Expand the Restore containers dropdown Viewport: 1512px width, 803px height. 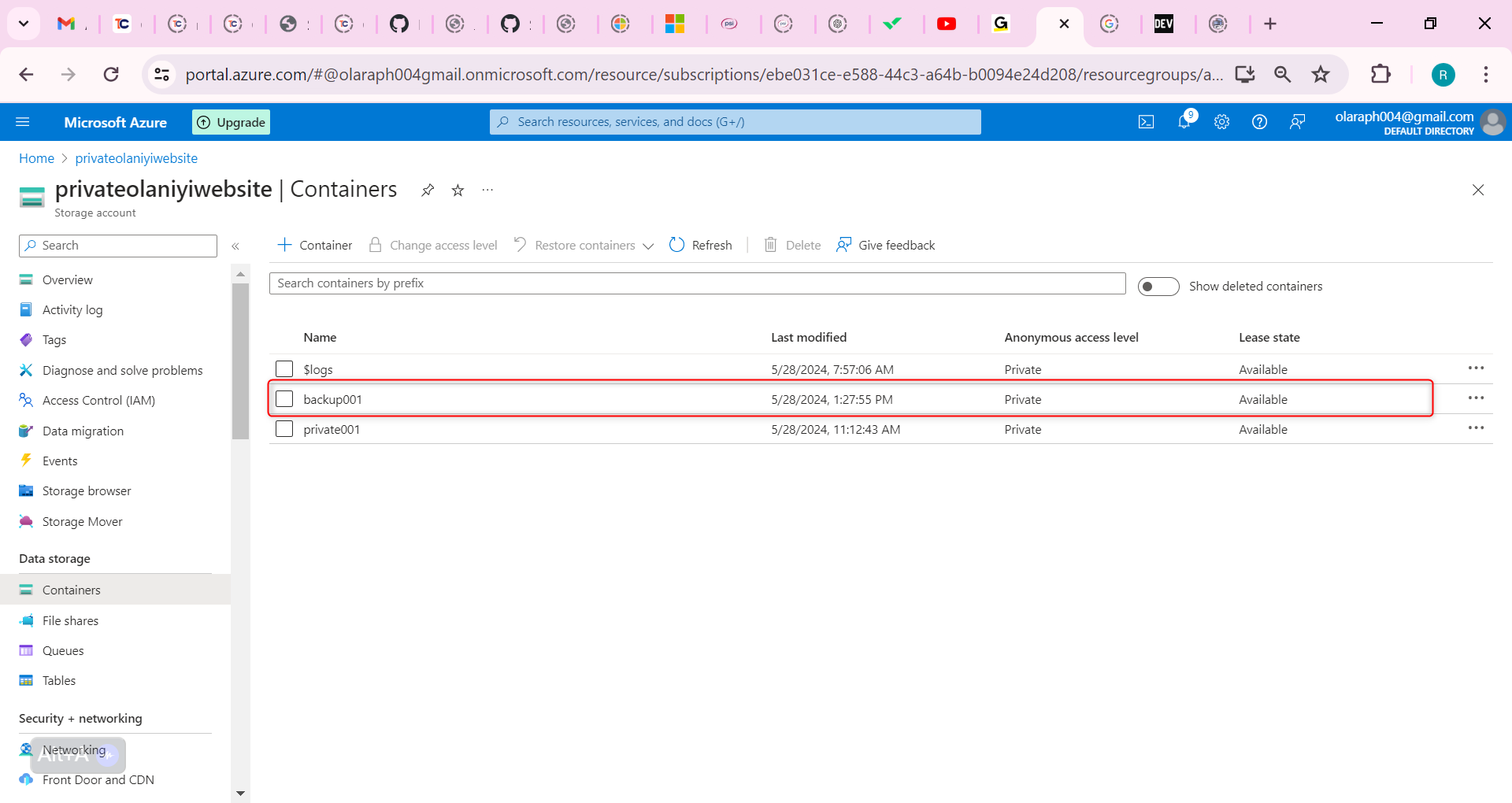pos(648,246)
